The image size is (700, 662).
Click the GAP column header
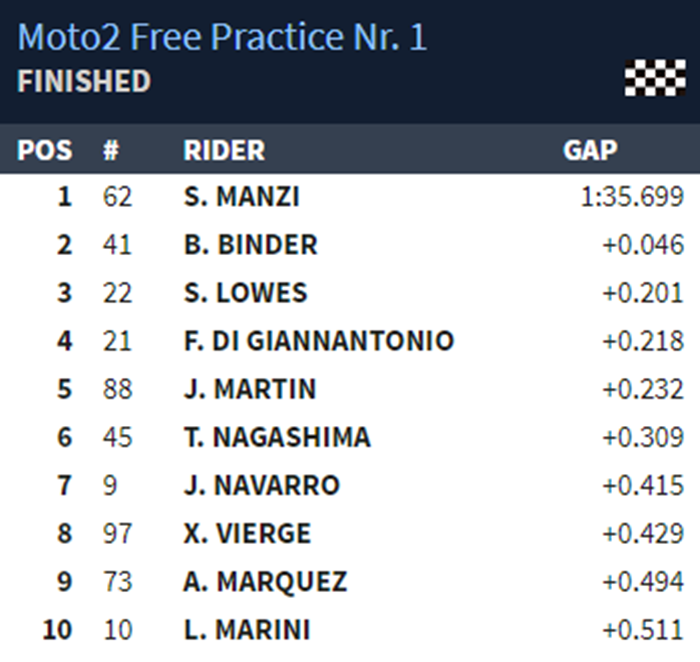click(590, 150)
